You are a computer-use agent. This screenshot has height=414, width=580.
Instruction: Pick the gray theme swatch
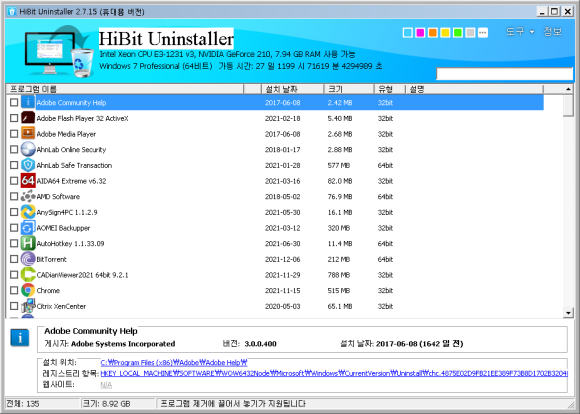tap(470, 33)
